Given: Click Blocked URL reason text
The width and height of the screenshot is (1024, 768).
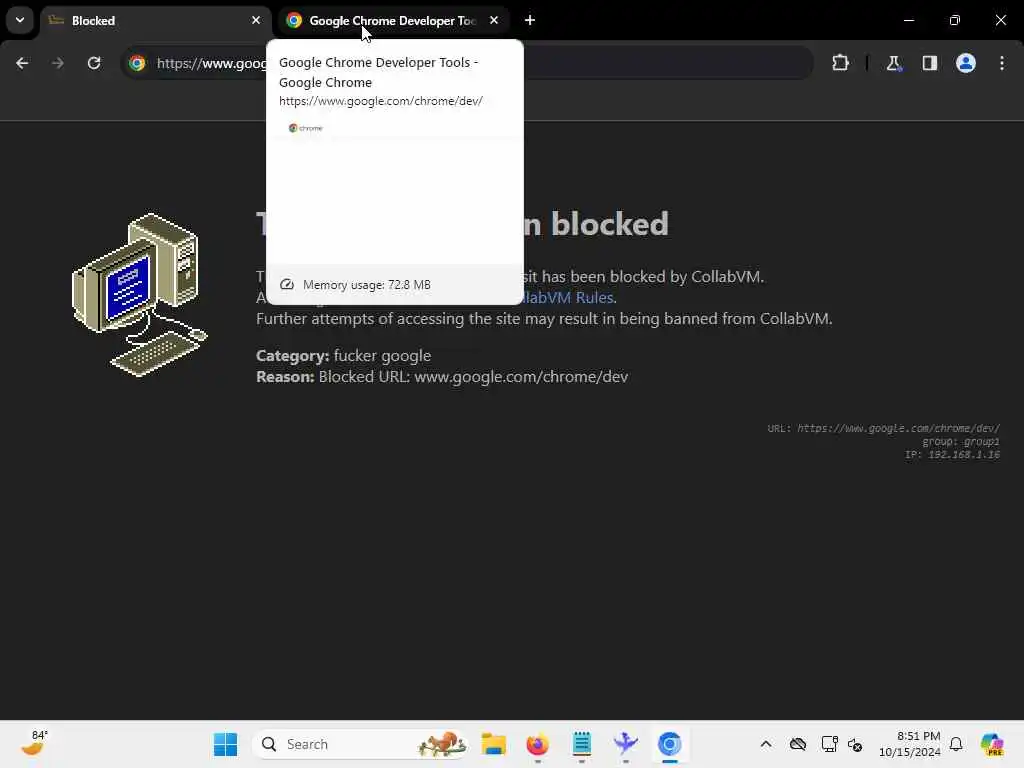Looking at the screenshot, I should click(x=442, y=377).
